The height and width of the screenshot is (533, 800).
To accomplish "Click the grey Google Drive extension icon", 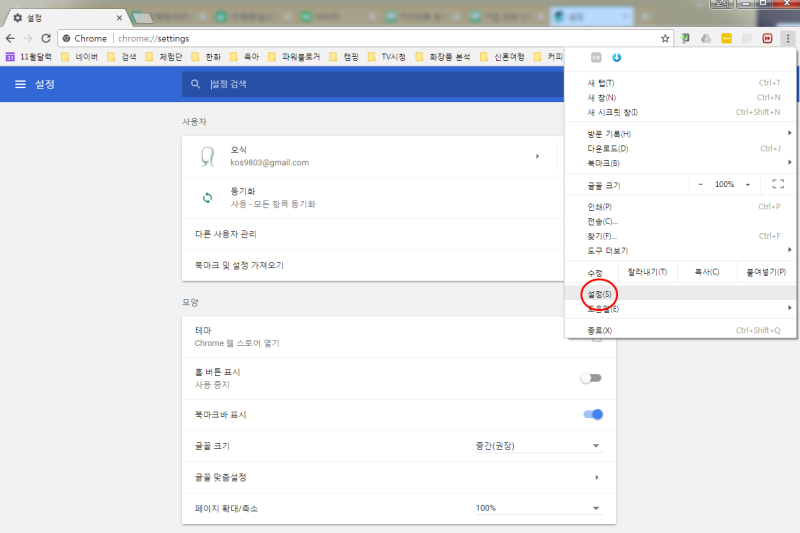I will tap(706, 38).
